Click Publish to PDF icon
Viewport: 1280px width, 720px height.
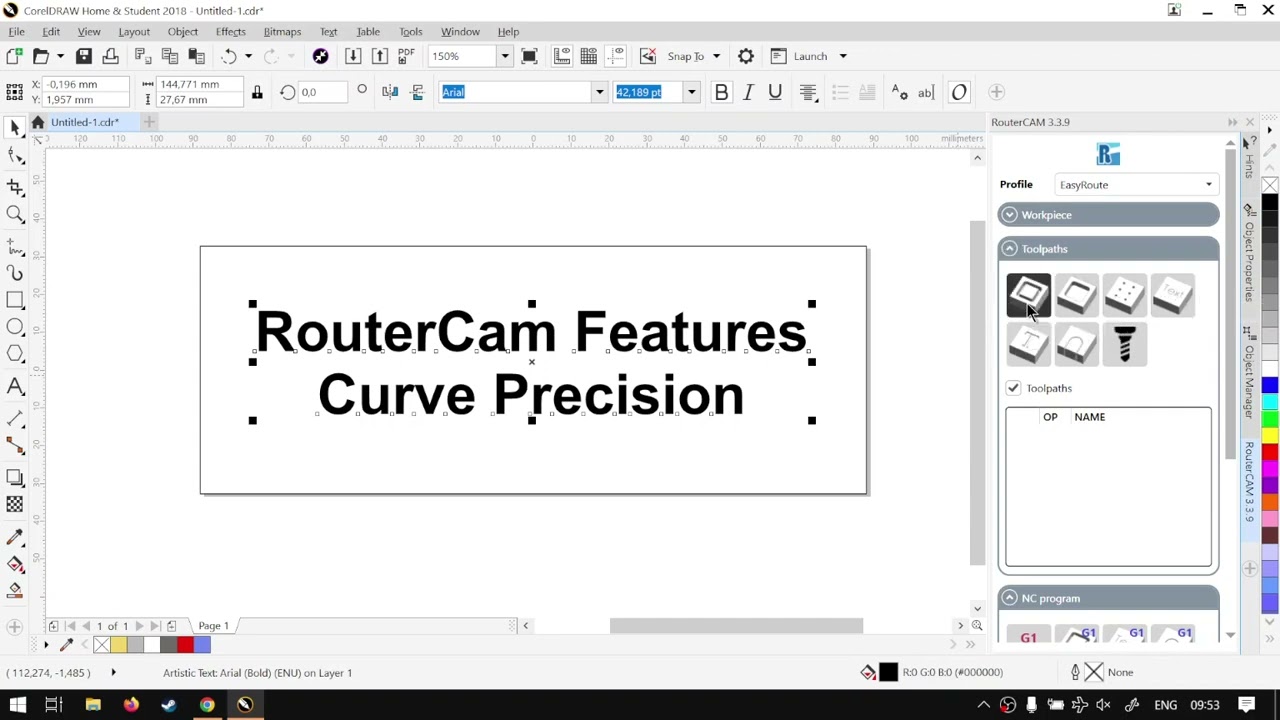(x=406, y=56)
